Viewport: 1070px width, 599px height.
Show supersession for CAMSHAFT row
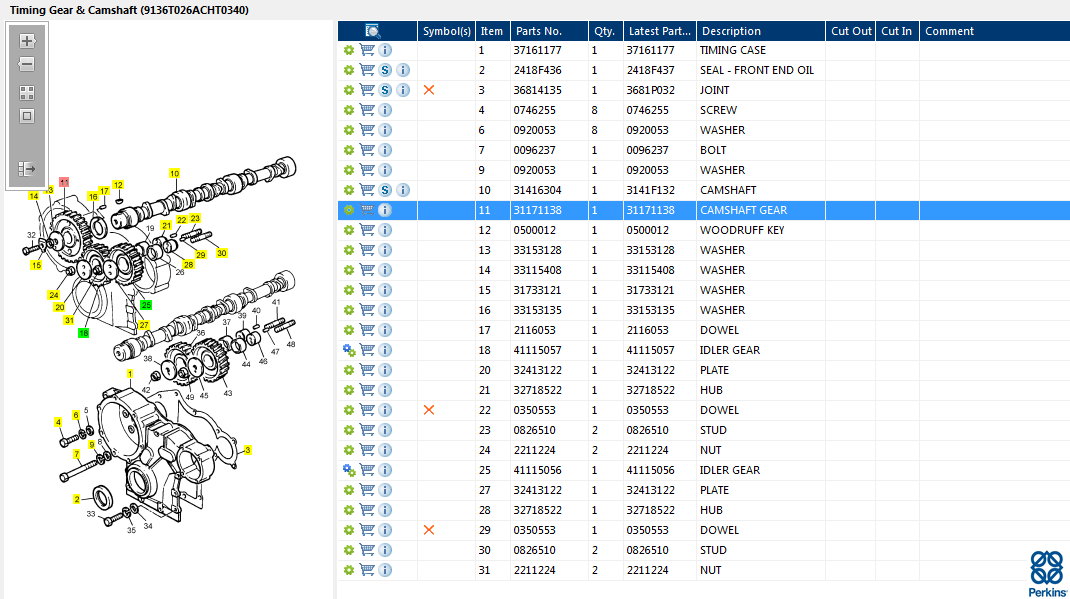click(x=385, y=190)
